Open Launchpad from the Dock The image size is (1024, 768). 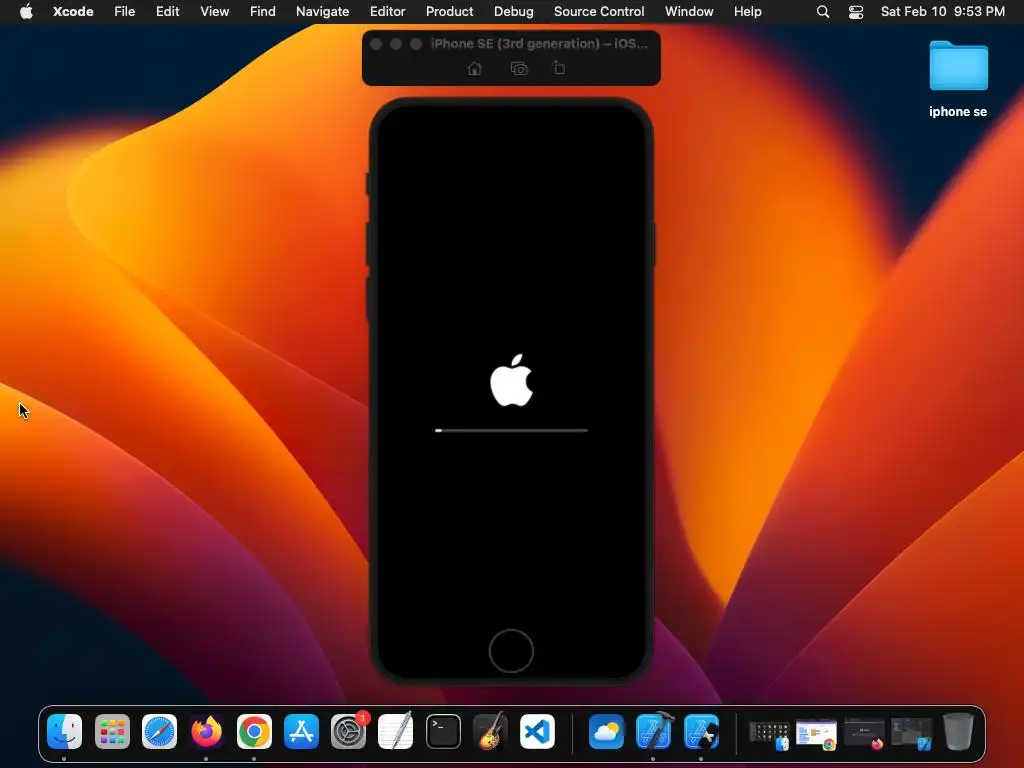pyautogui.click(x=112, y=731)
